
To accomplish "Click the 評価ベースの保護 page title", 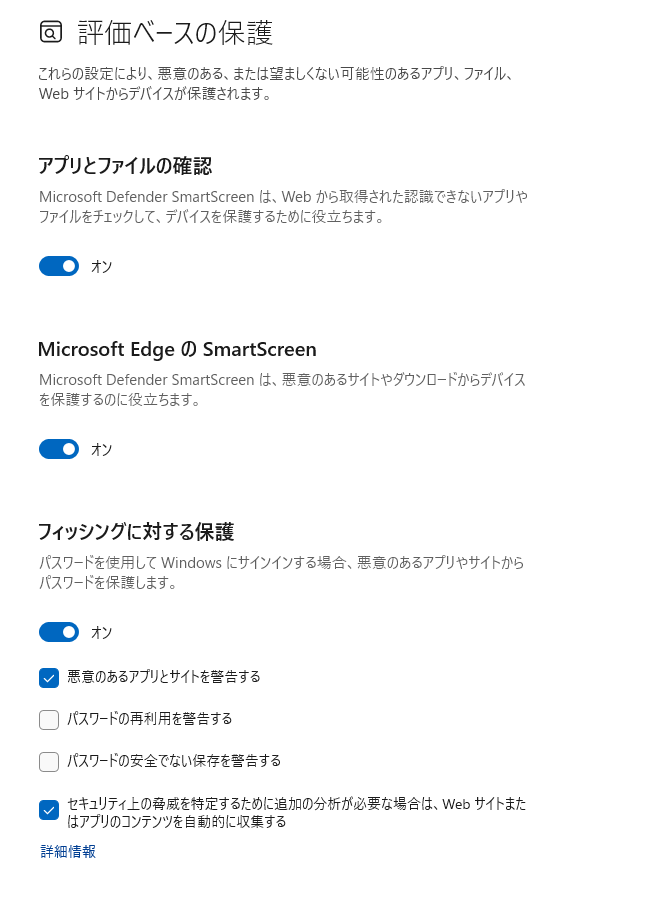I will click(x=175, y=33).
